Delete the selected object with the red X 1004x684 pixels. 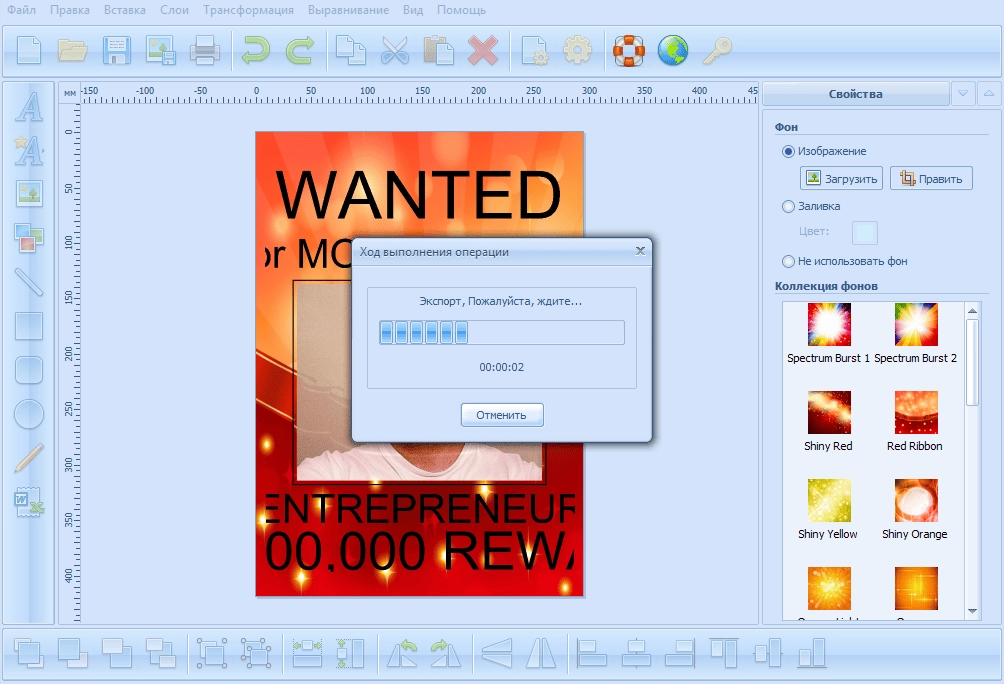(x=483, y=51)
